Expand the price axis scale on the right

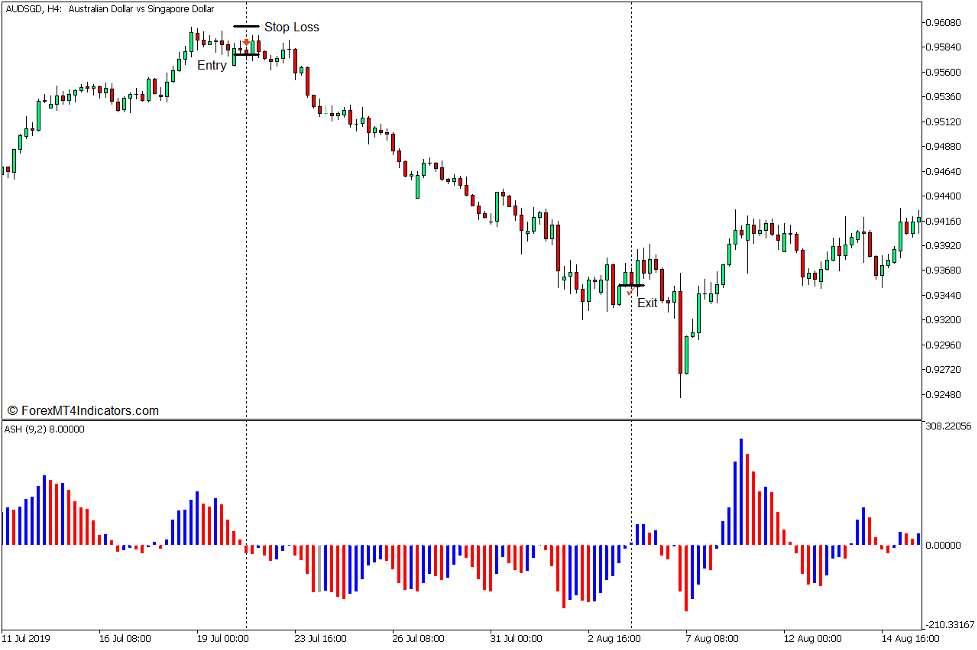click(945, 200)
